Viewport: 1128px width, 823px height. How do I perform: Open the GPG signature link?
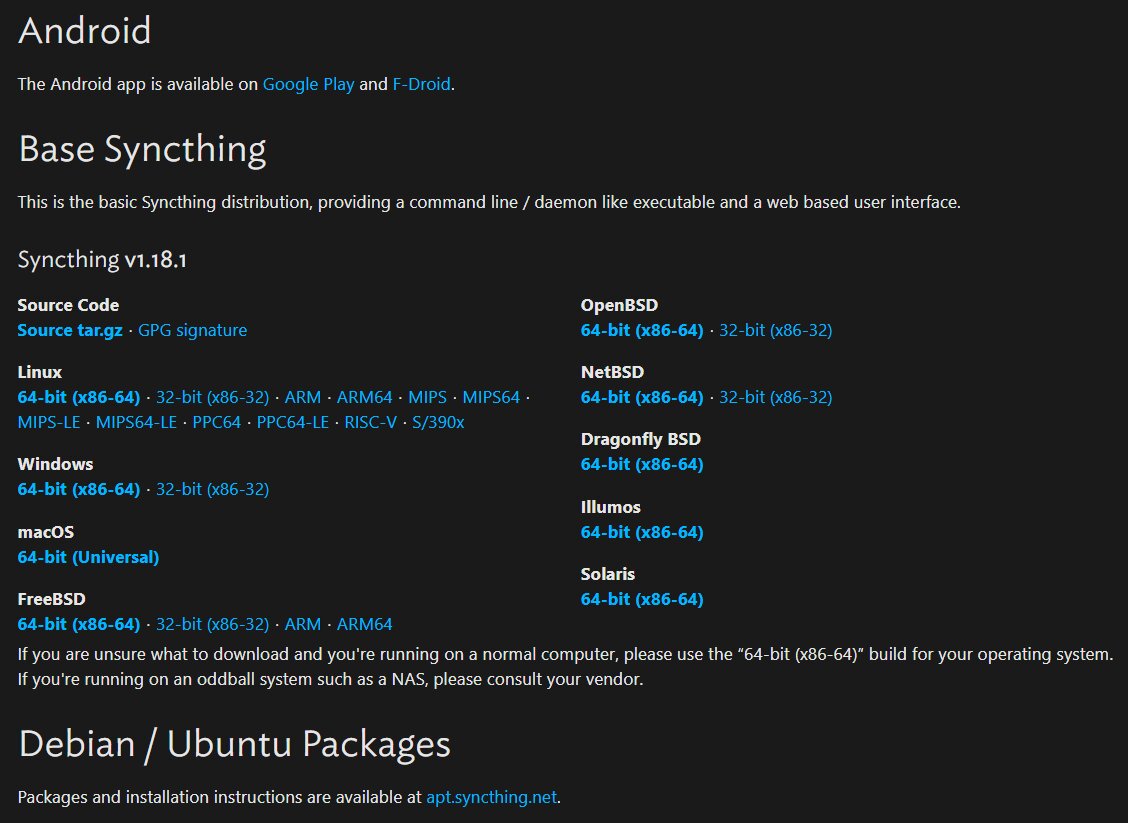tap(192, 330)
